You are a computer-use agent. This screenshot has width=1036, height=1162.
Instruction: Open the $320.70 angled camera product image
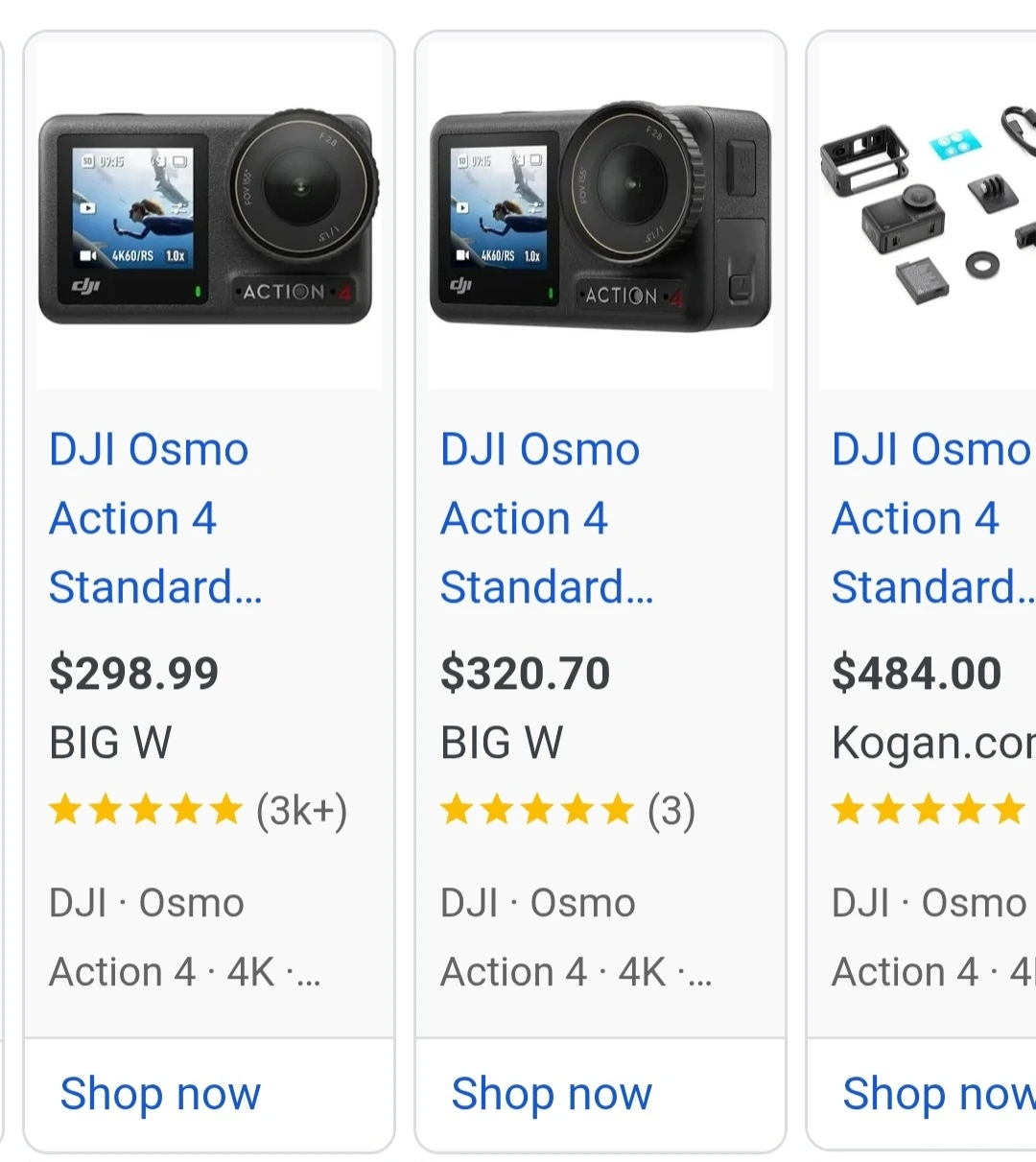[600, 216]
